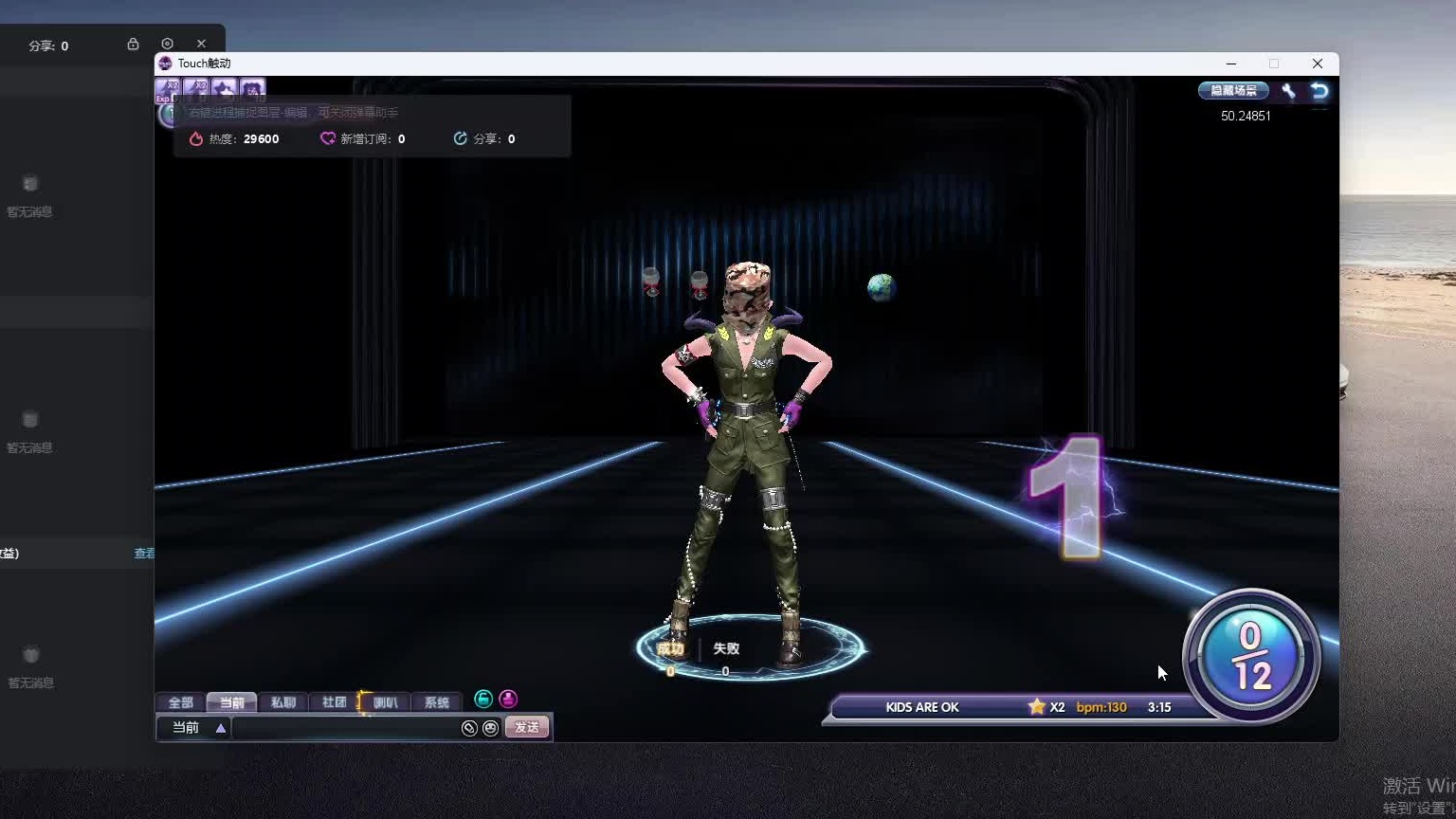Open the wrench settings icon
The width and height of the screenshot is (1456, 819).
point(1288,91)
